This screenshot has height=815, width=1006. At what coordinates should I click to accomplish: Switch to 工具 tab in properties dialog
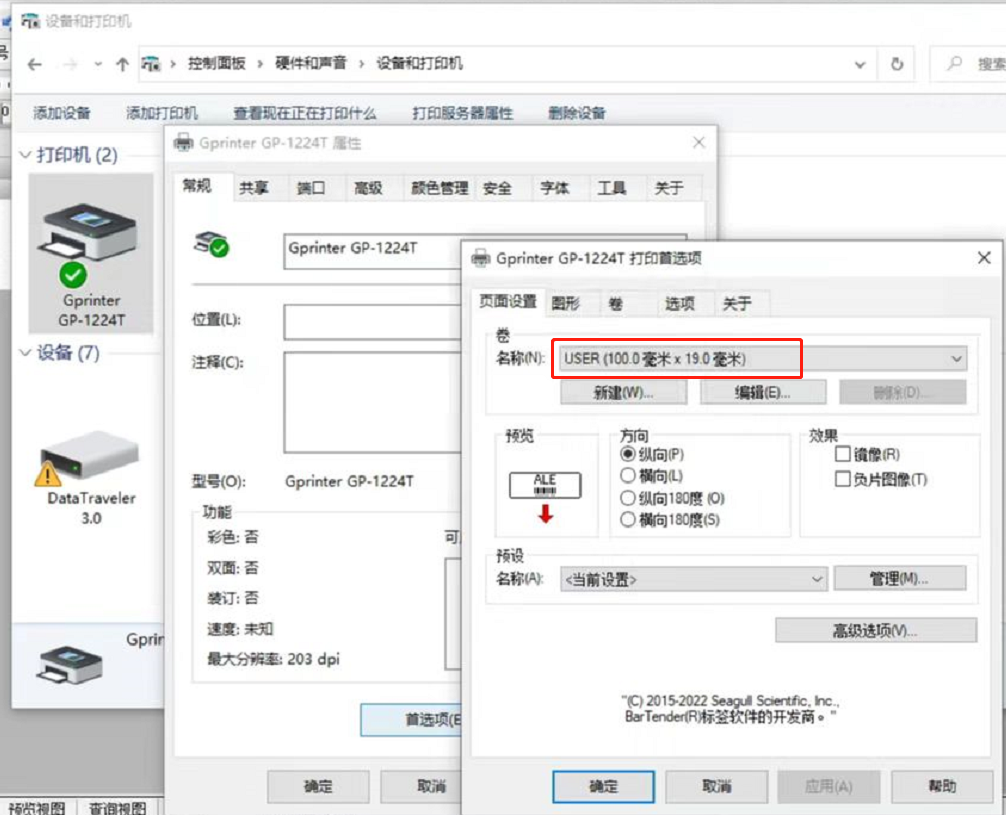[611, 188]
